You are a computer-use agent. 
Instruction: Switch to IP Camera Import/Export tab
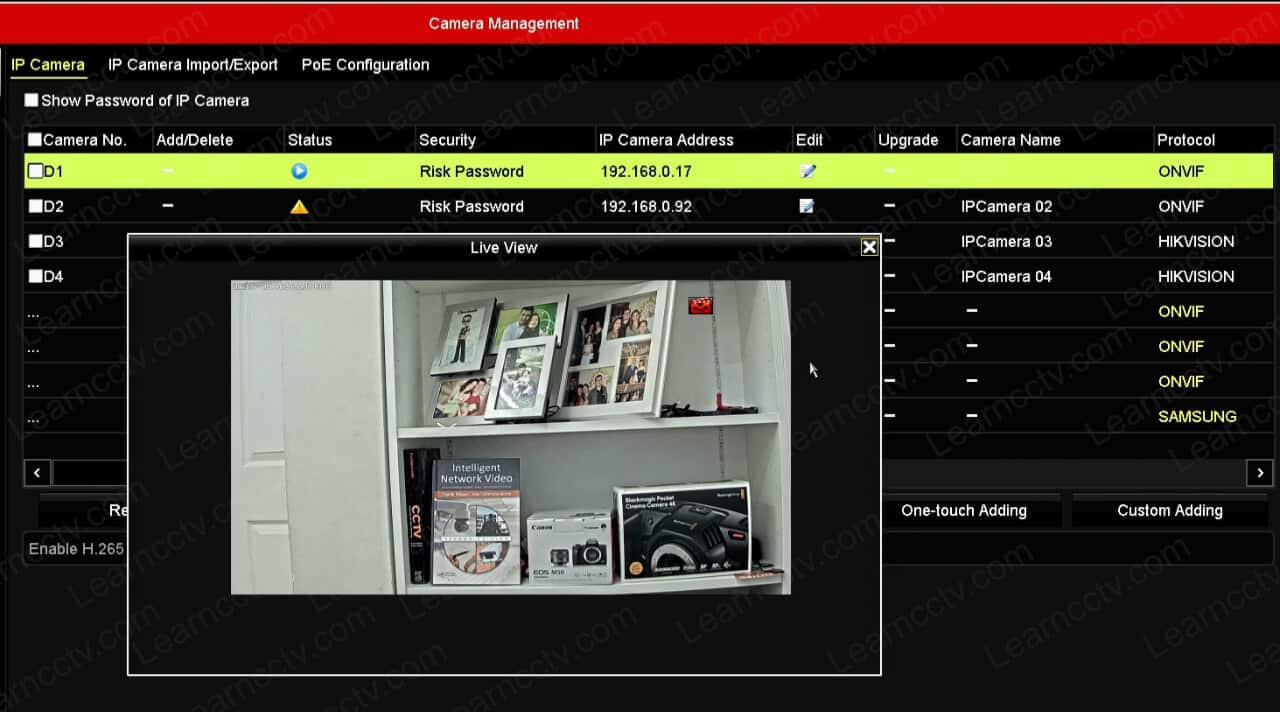pos(193,65)
